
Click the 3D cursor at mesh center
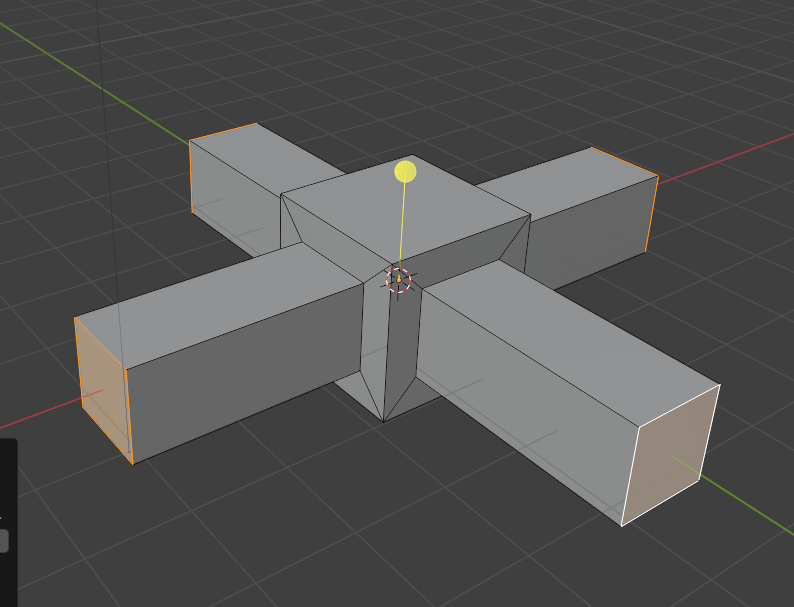point(399,280)
